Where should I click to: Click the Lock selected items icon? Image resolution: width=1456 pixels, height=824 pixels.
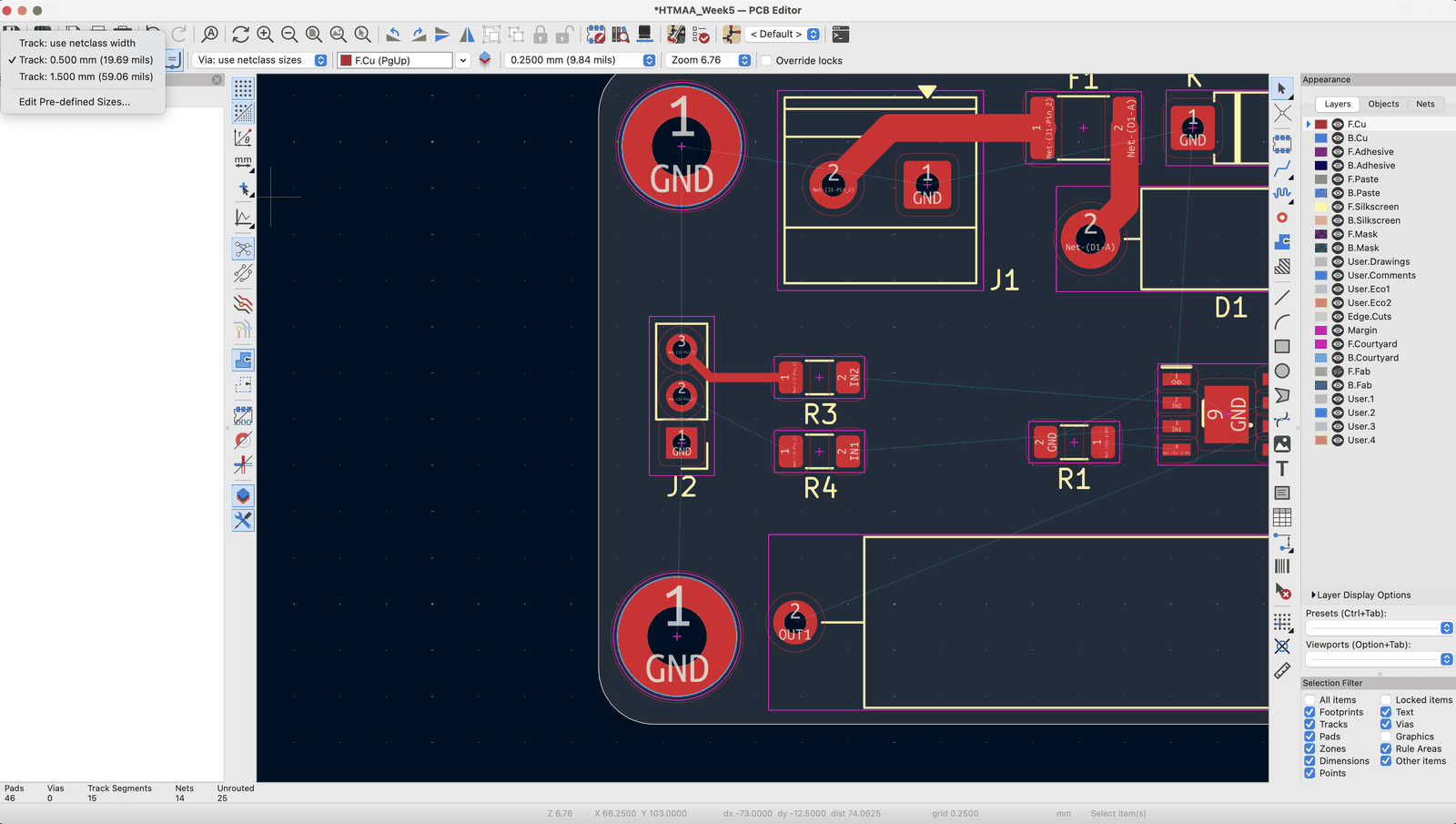click(x=541, y=35)
